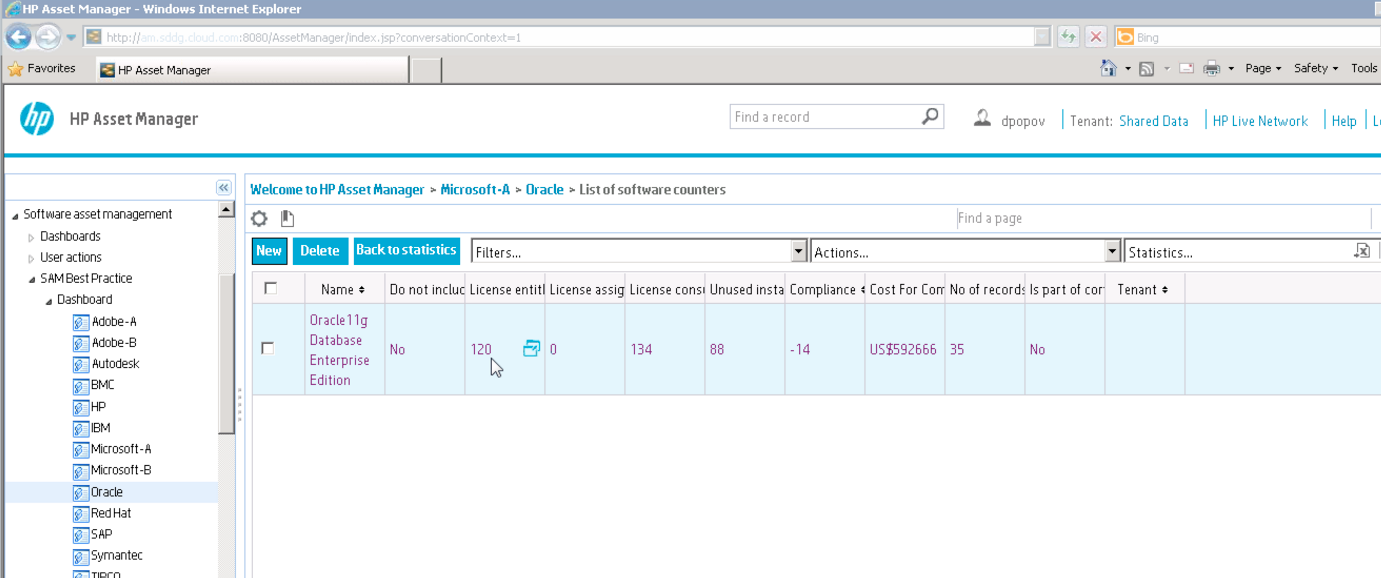Image resolution: width=1381 pixels, height=578 pixels.
Task: Click the New button
Action: pos(269,251)
